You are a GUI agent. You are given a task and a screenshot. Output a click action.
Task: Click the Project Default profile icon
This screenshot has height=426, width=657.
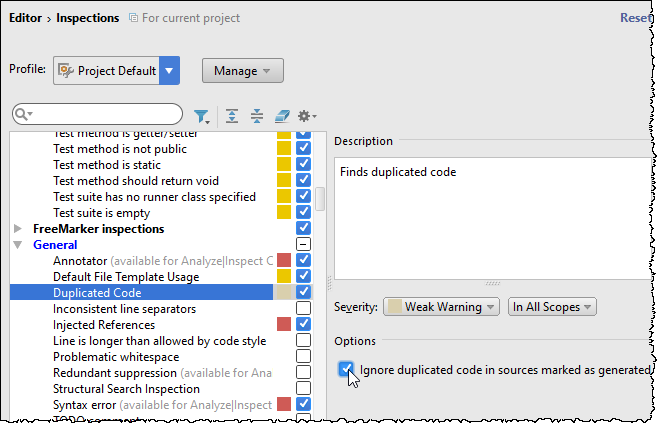pyautogui.click(x=66, y=71)
